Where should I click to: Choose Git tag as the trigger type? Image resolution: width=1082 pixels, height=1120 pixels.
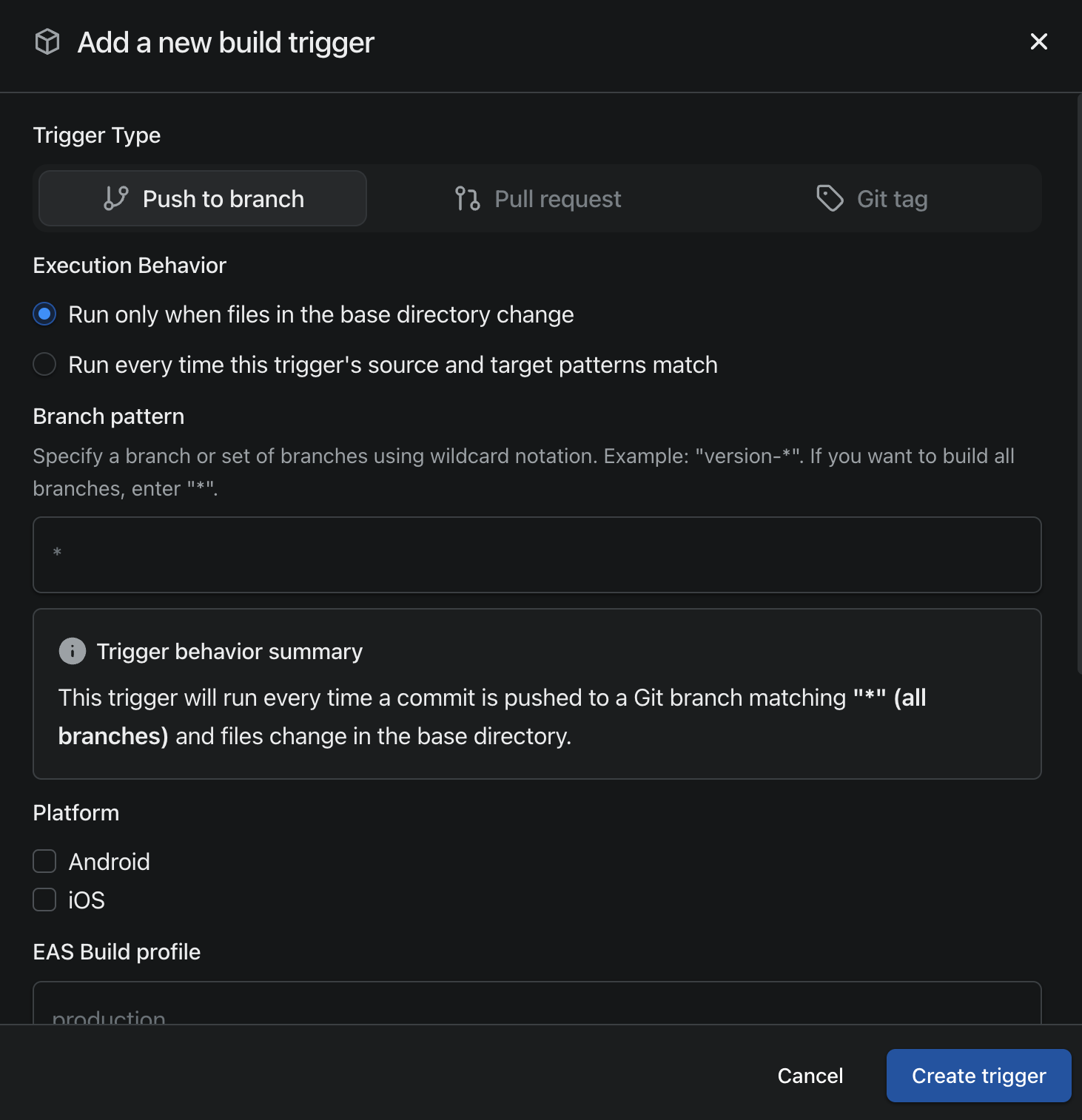point(872,198)
